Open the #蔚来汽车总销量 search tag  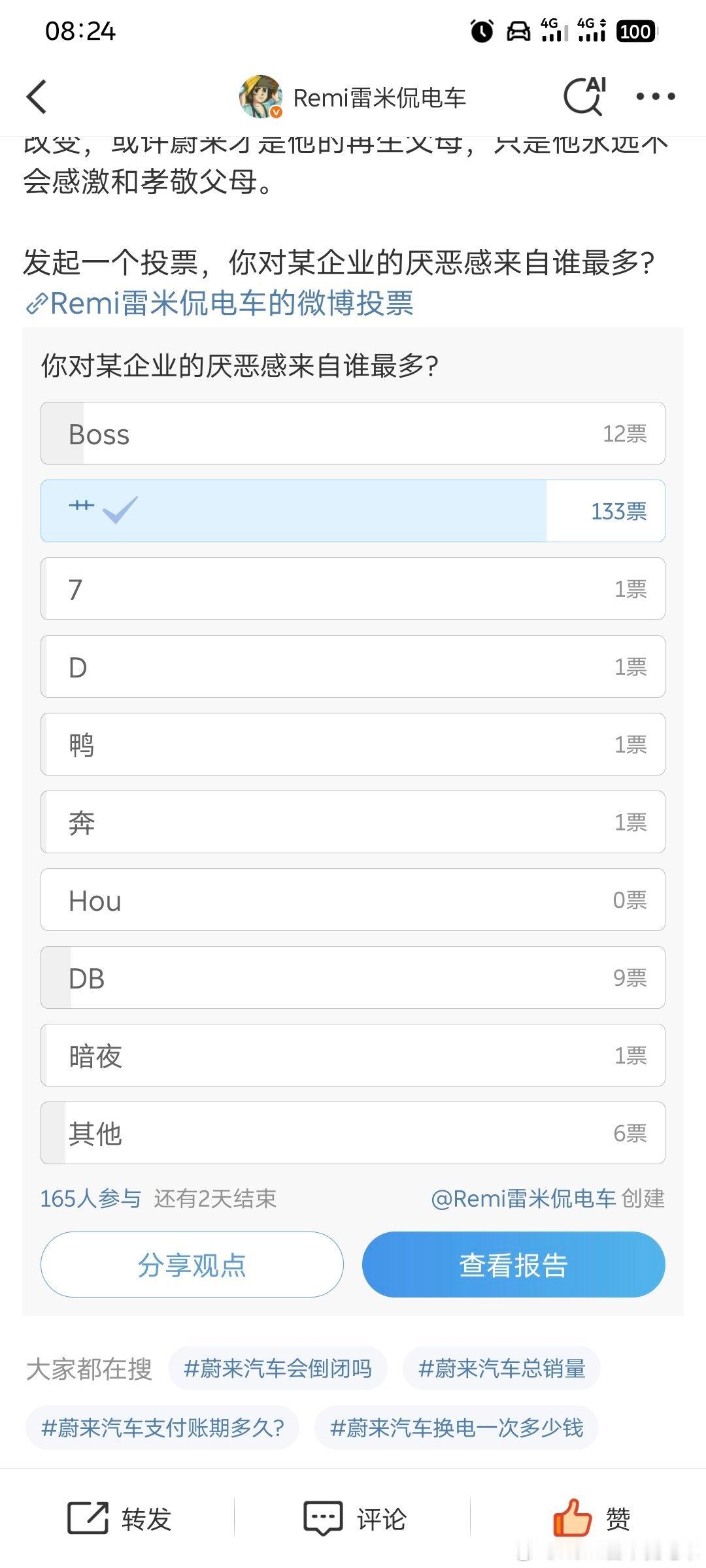pyautogui.click(x=501, y=1369)
